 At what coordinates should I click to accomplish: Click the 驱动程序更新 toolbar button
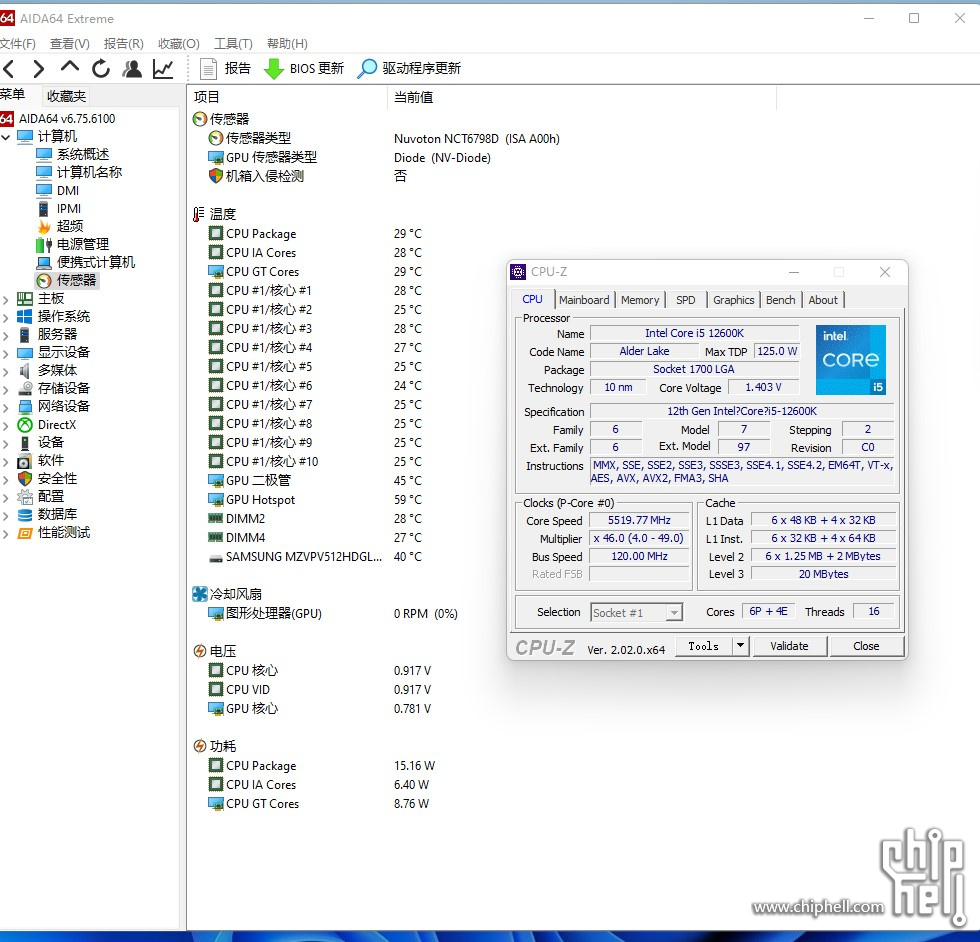pos(409,68)
